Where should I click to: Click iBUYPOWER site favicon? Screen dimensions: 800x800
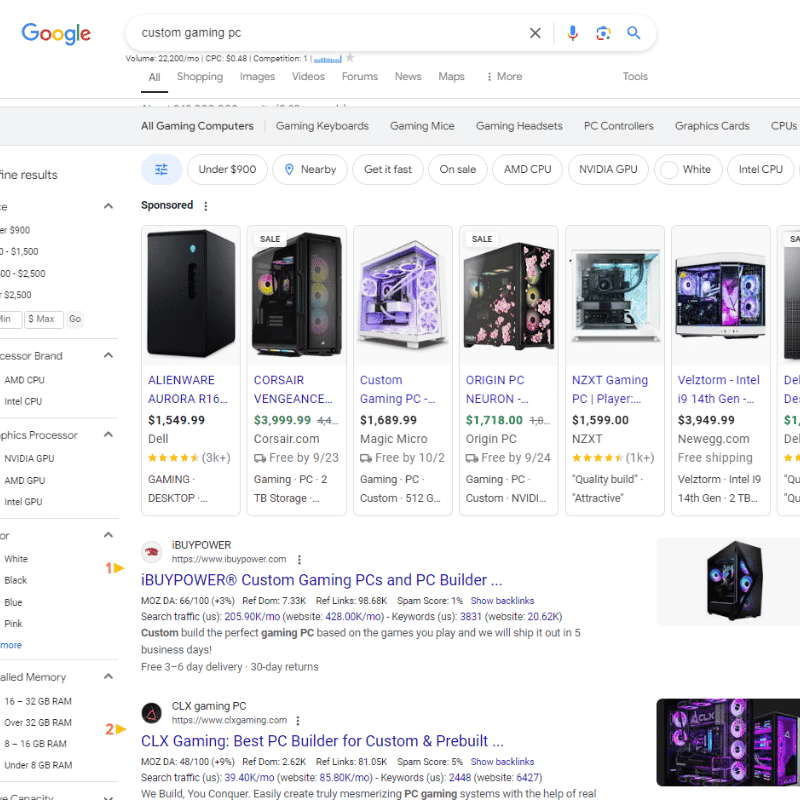pyautogui.click(x=152, y=552)
